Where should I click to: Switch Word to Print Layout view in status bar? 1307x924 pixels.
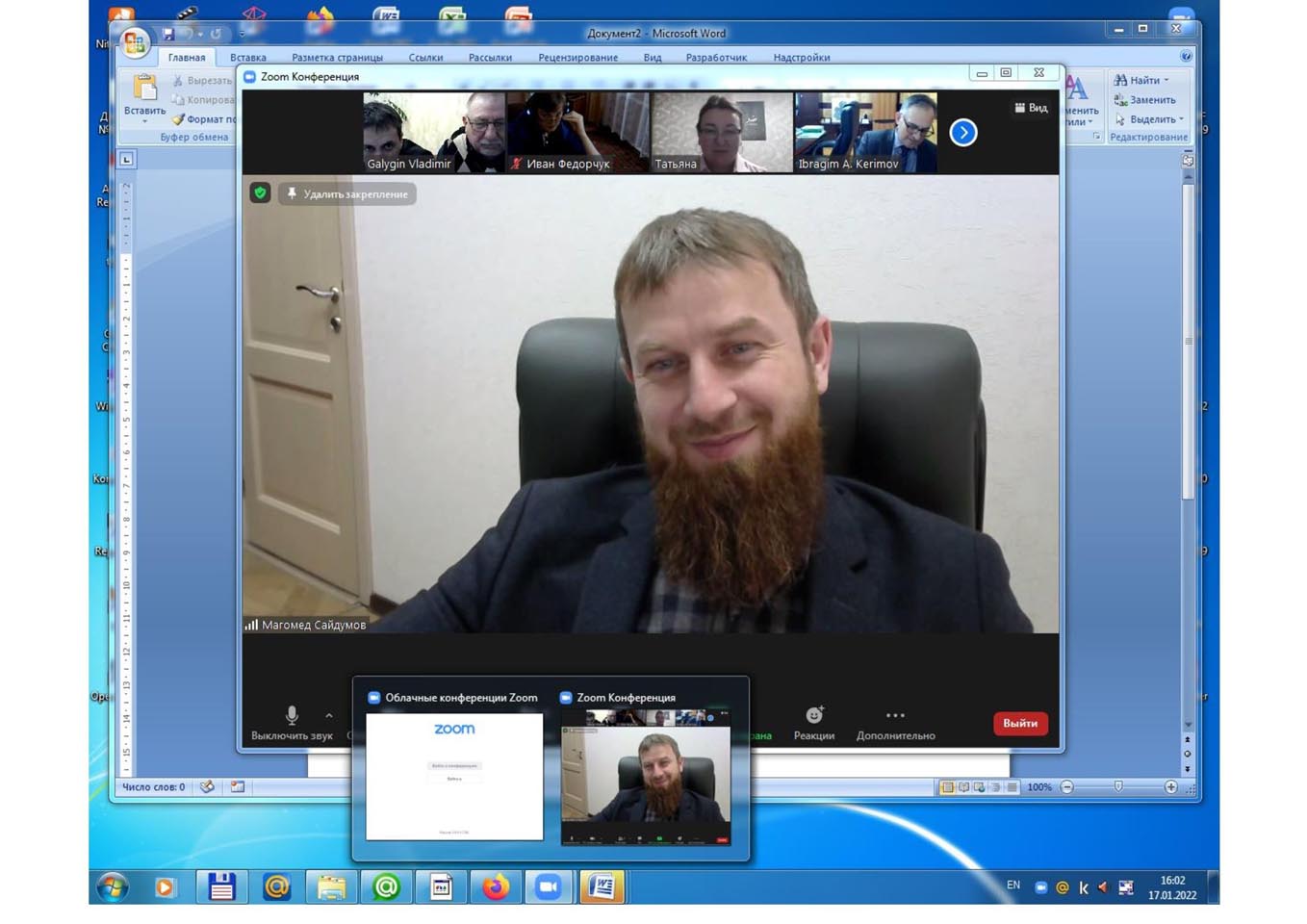tap(947, 787)
